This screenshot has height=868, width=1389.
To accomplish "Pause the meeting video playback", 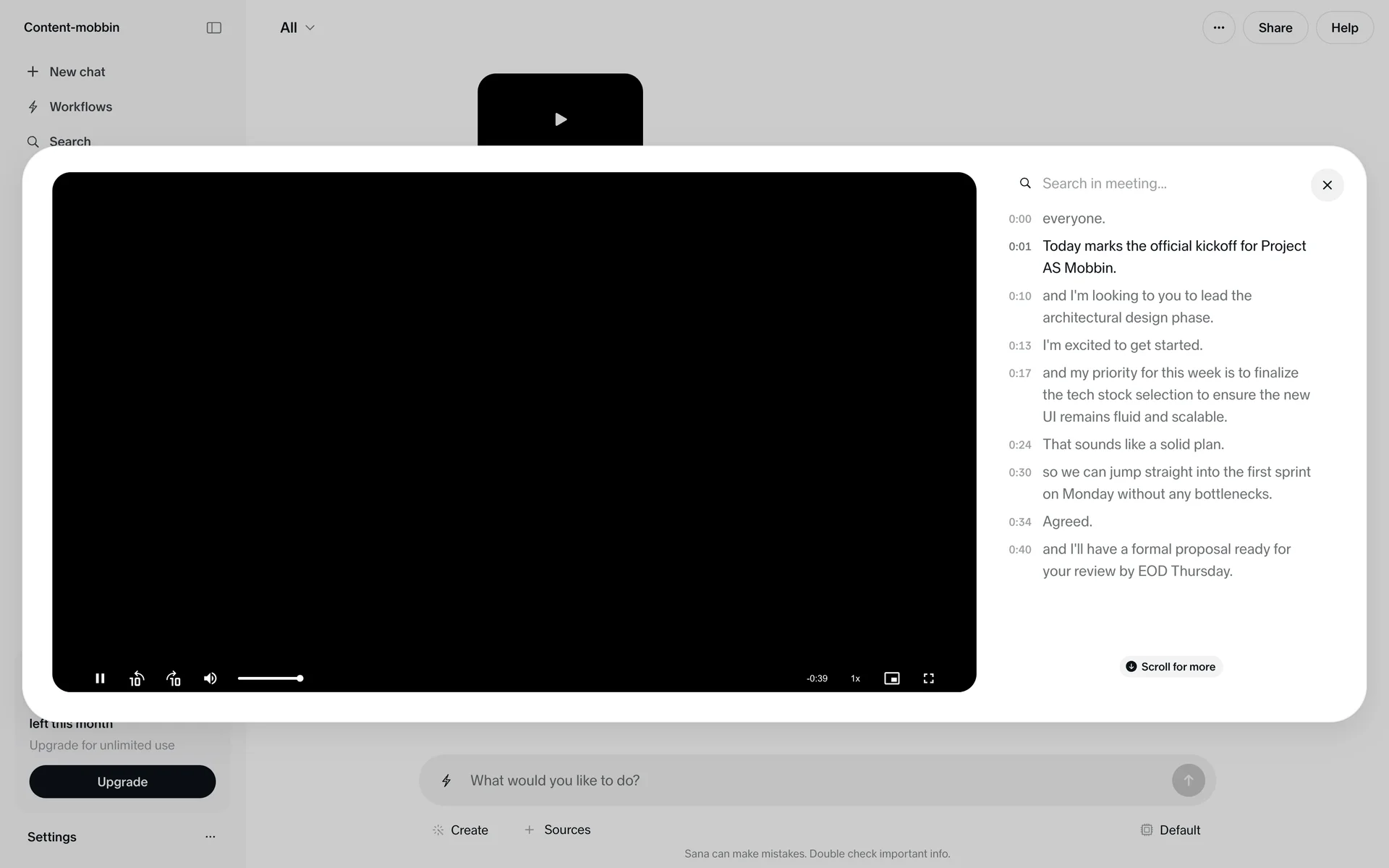I will pyautogui.click(x=100, y=678).
